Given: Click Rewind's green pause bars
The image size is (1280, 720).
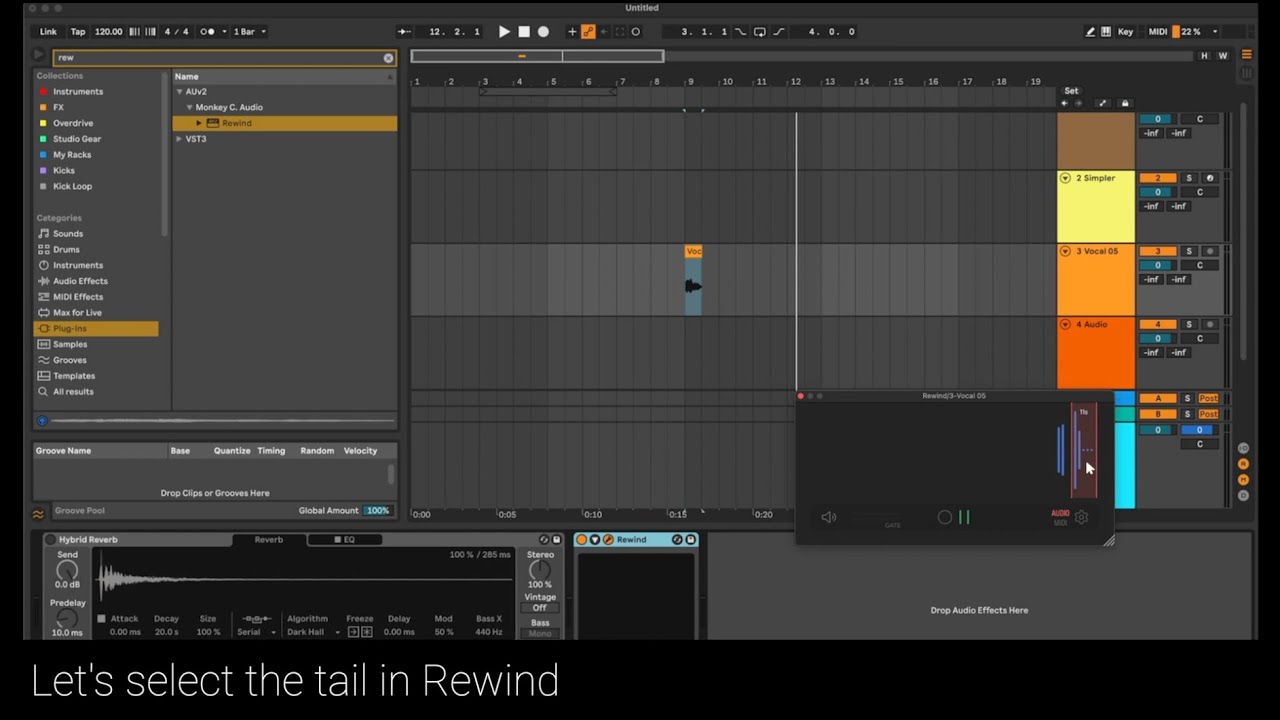Looking at the screenshot, I should click(x=964, y=517).
